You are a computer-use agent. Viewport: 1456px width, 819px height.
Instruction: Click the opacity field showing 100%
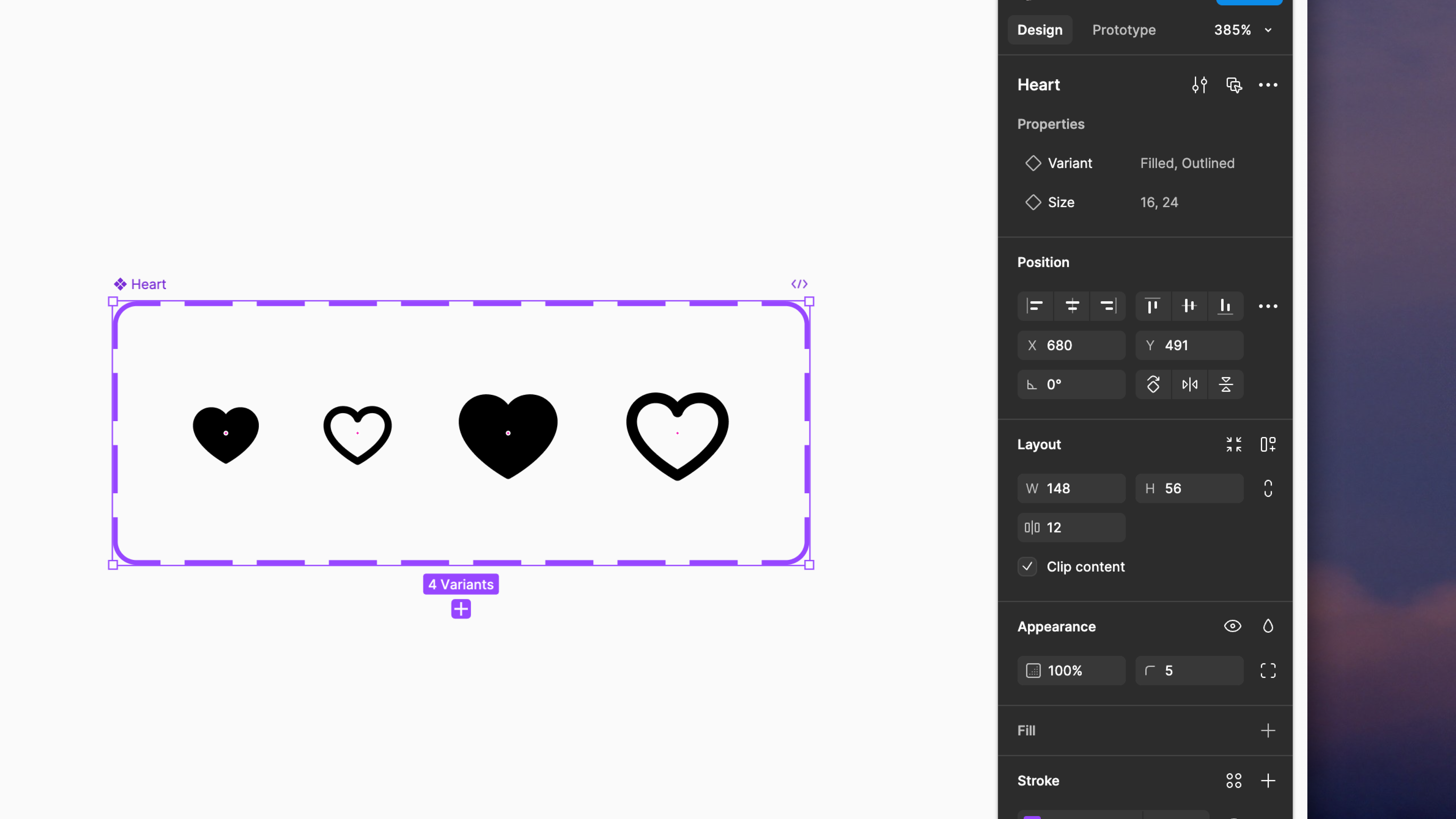click(1072, 670)
